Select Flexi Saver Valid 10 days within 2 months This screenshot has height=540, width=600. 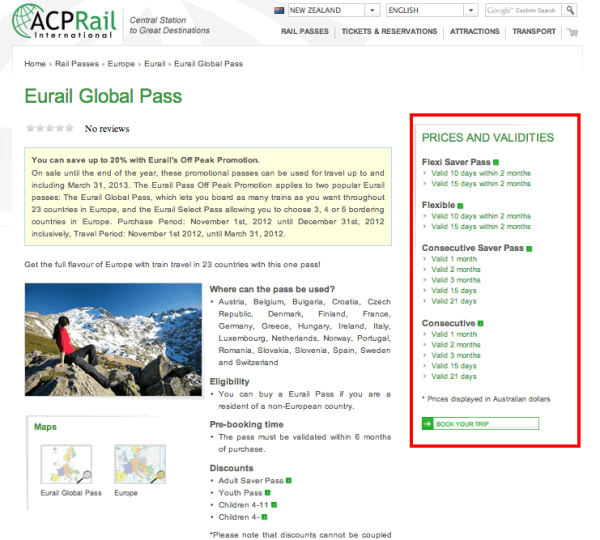pyautogui.click(x=481, y=173)
